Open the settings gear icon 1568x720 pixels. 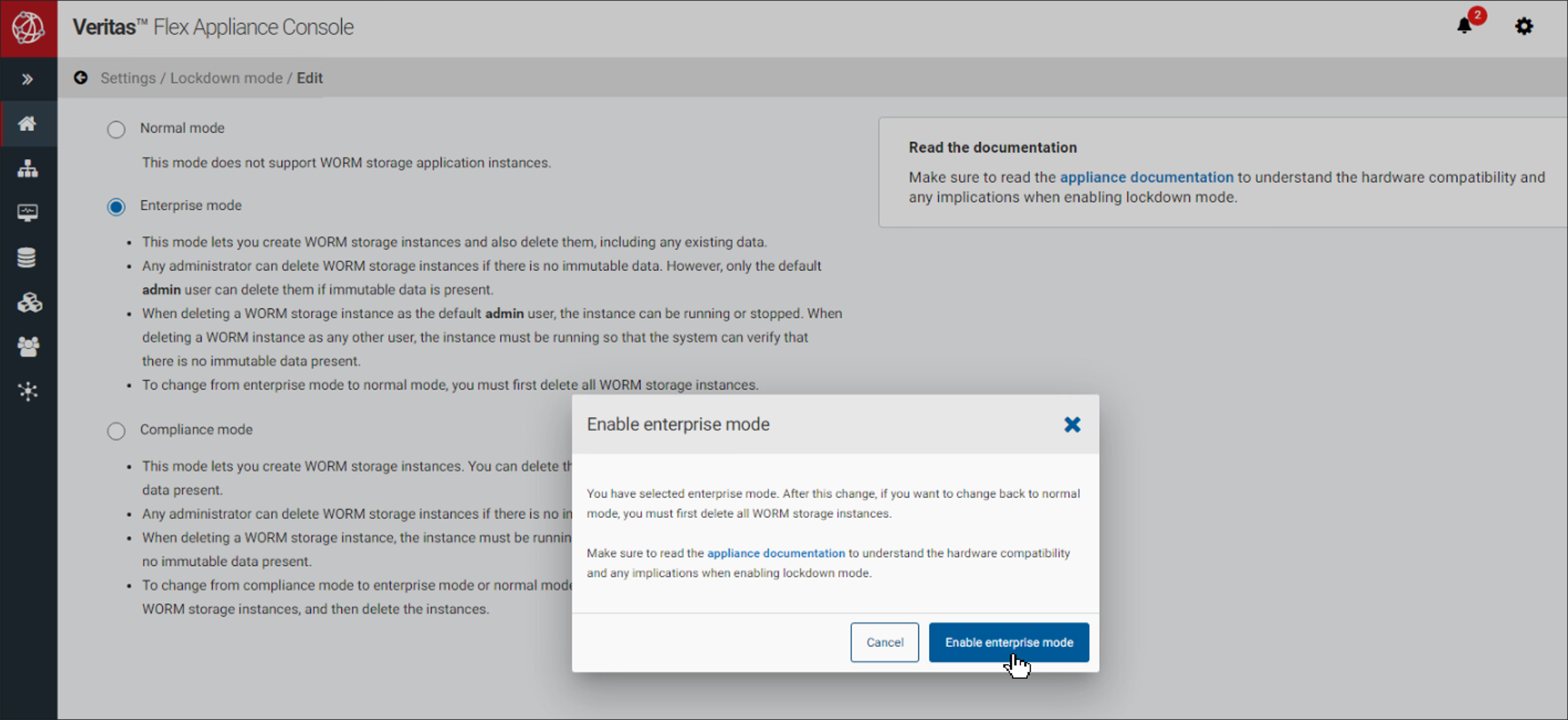click(1523, 26)
